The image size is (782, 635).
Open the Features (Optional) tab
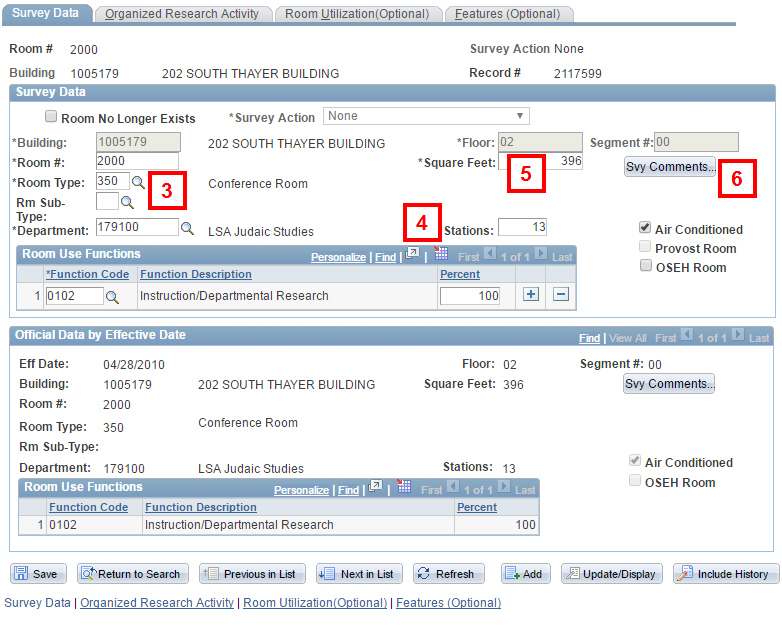coord(507,14)
